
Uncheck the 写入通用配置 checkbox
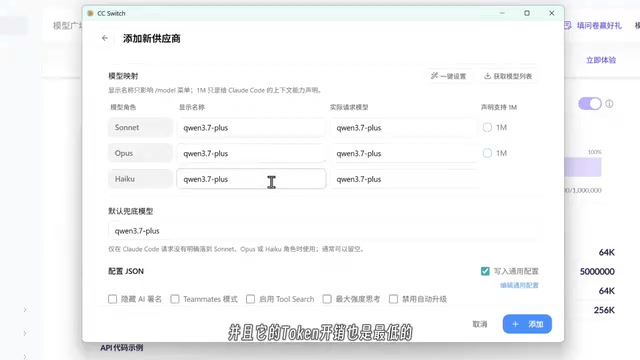pos(485,271)
